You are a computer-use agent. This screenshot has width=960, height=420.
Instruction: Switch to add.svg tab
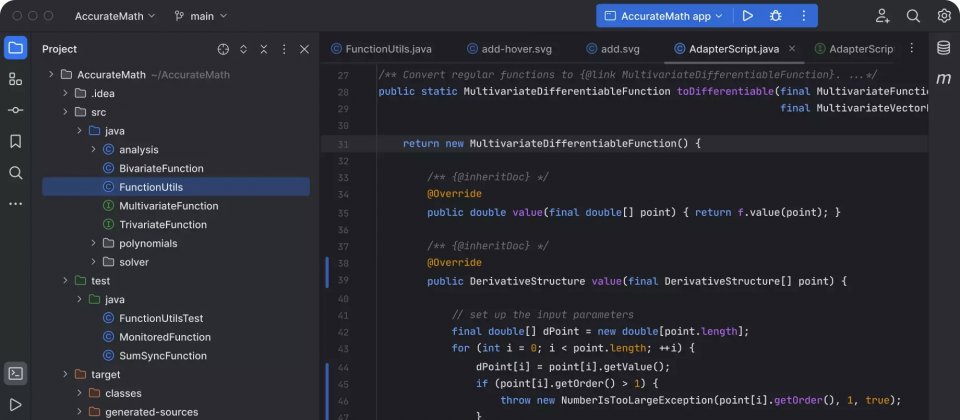click(x=613, y=49)
